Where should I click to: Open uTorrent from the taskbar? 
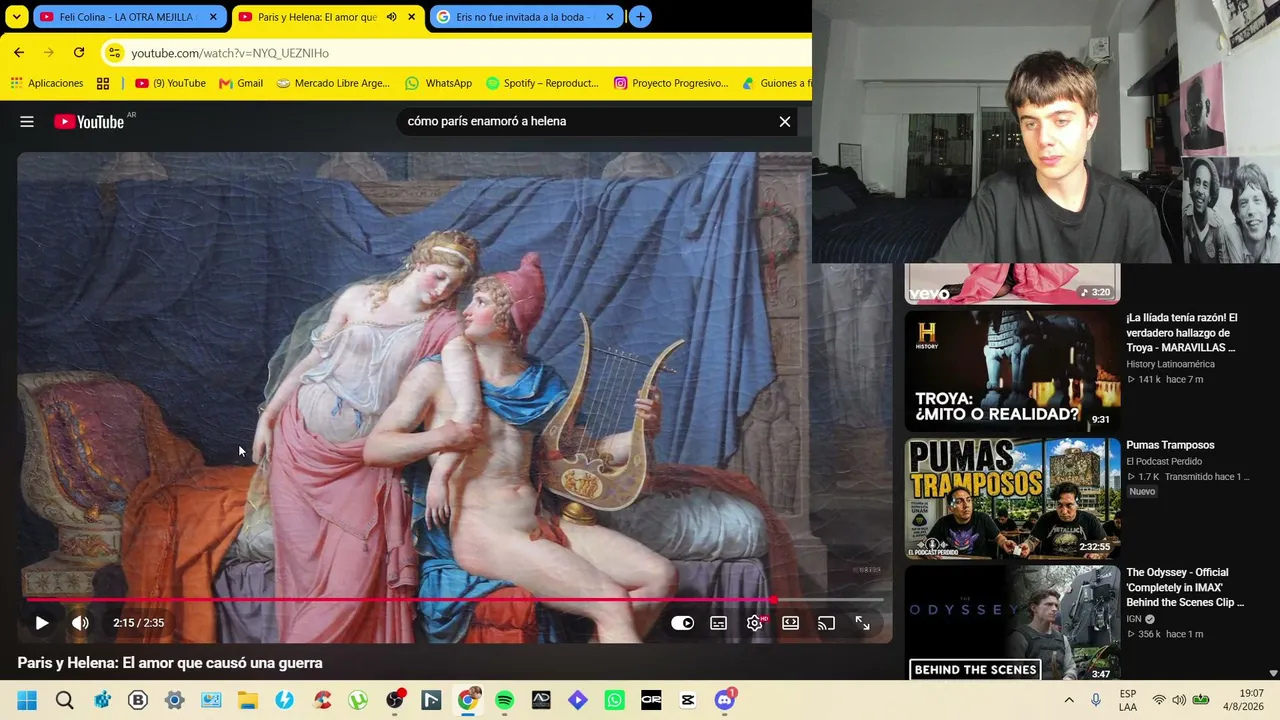pyautogui.click(x=358, y=700)
